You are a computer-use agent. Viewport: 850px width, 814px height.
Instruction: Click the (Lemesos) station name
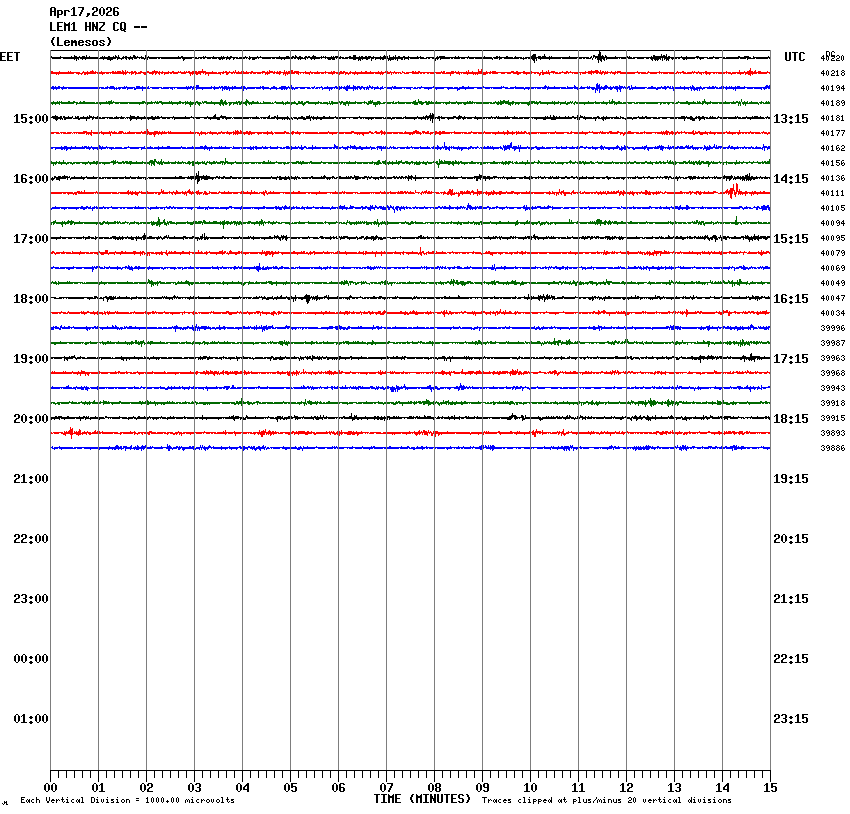click(81, 42)
